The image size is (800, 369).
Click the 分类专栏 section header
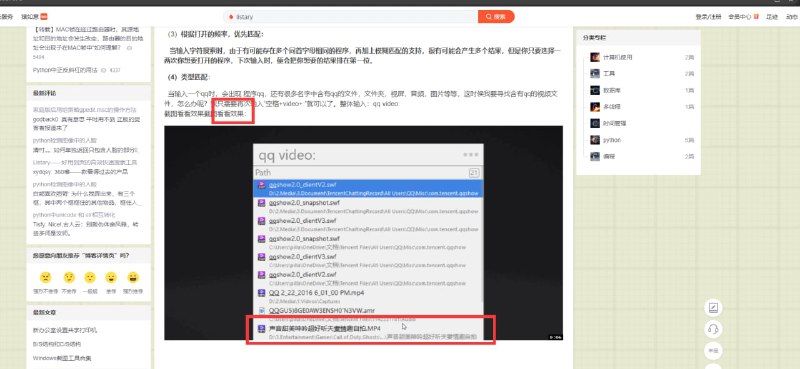pos(594,38)
